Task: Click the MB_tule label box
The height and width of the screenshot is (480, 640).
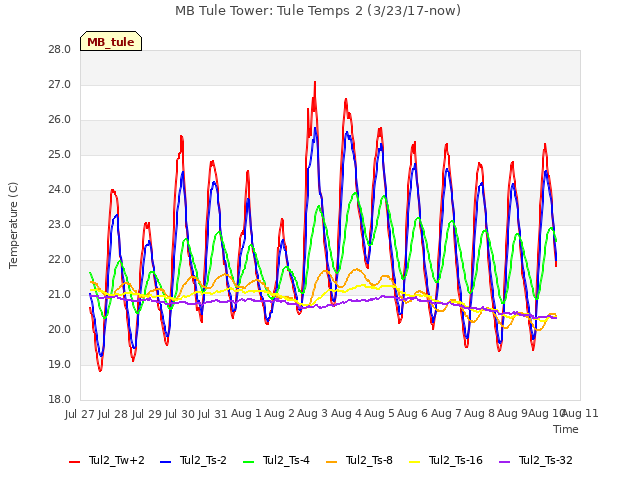Action: [x=111, y=41]
